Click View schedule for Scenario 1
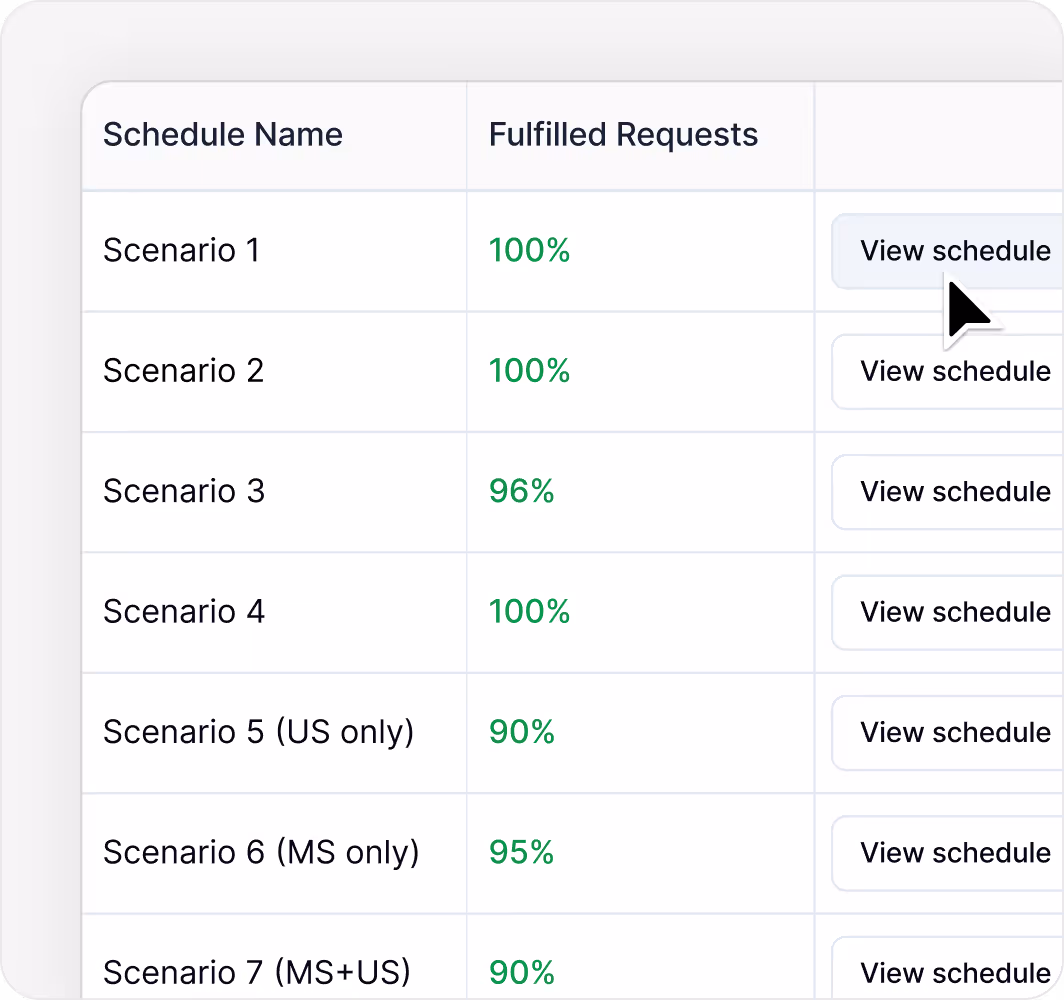 tap(953, 251)
